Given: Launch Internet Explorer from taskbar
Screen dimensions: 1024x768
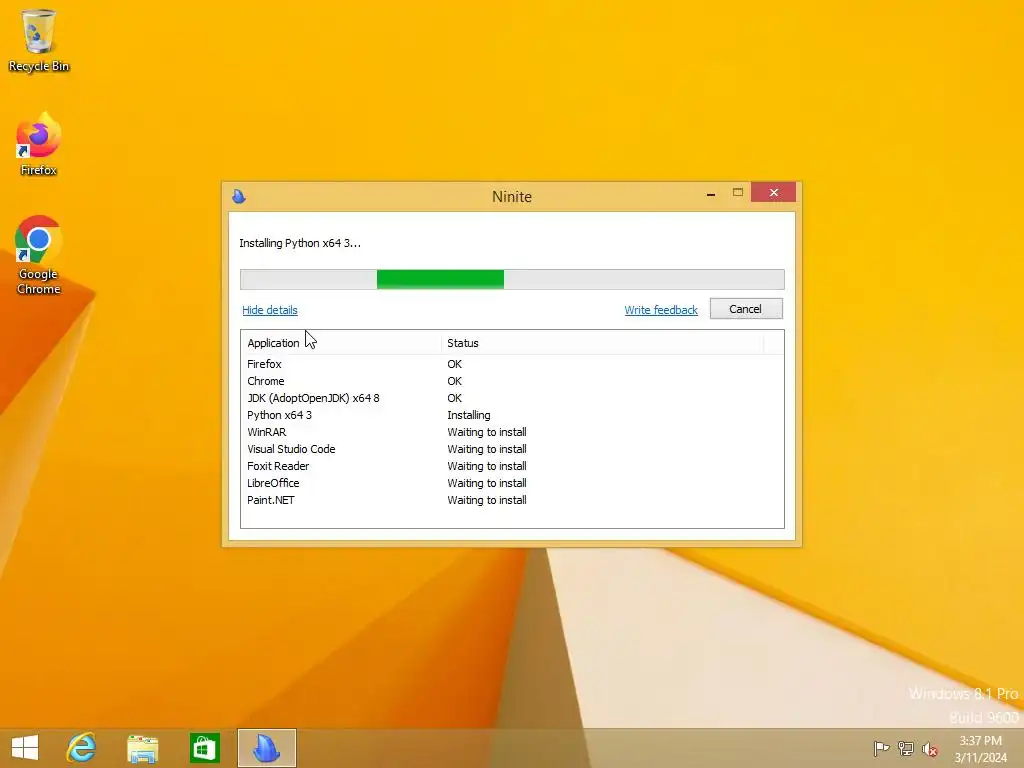Looking at the screenshot, I should click(82, 748).
